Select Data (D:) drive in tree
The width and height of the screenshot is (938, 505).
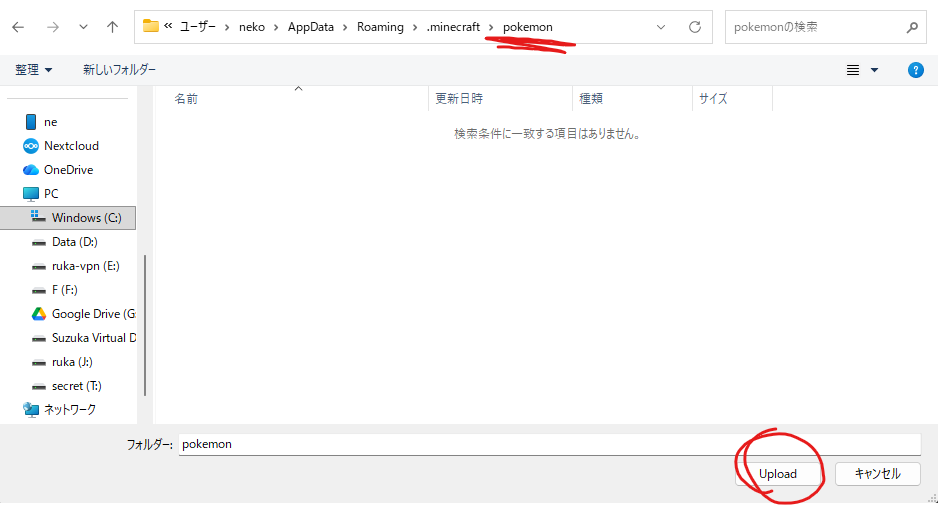74,242
